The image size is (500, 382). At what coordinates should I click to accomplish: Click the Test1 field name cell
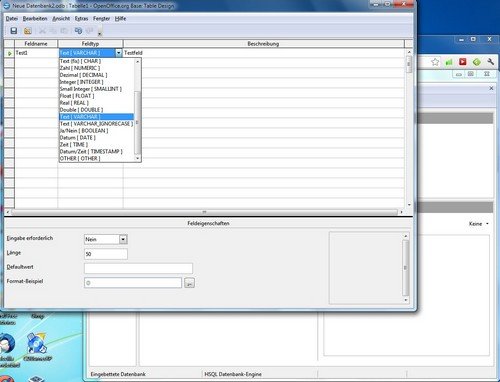point(36,53)
